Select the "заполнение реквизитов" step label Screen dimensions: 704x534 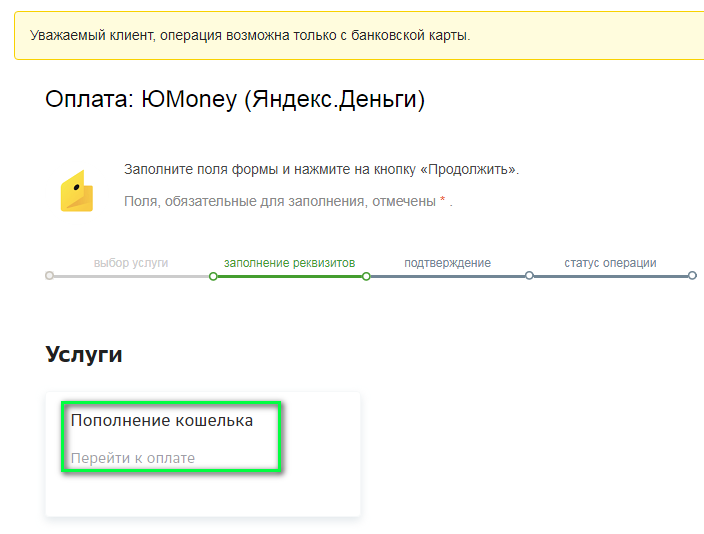coord(289,263)
